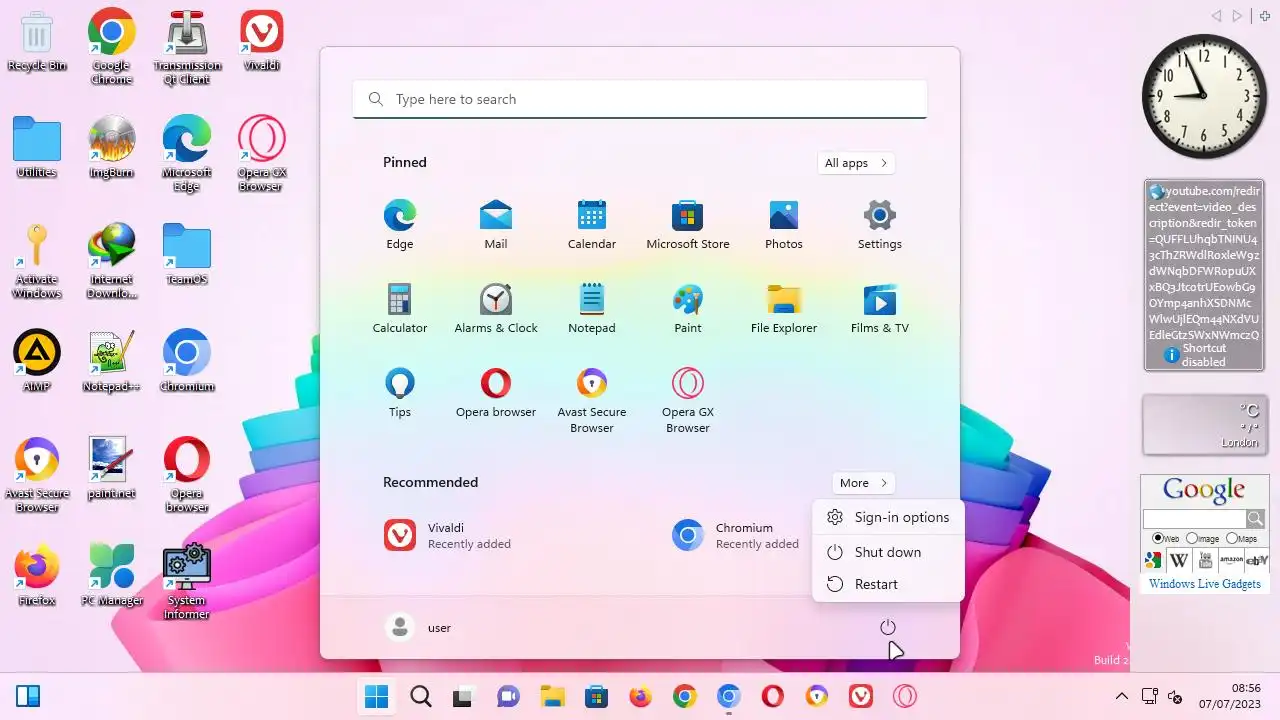
Task: Show hidden system tray icons
Action: tap(1121, 696)
